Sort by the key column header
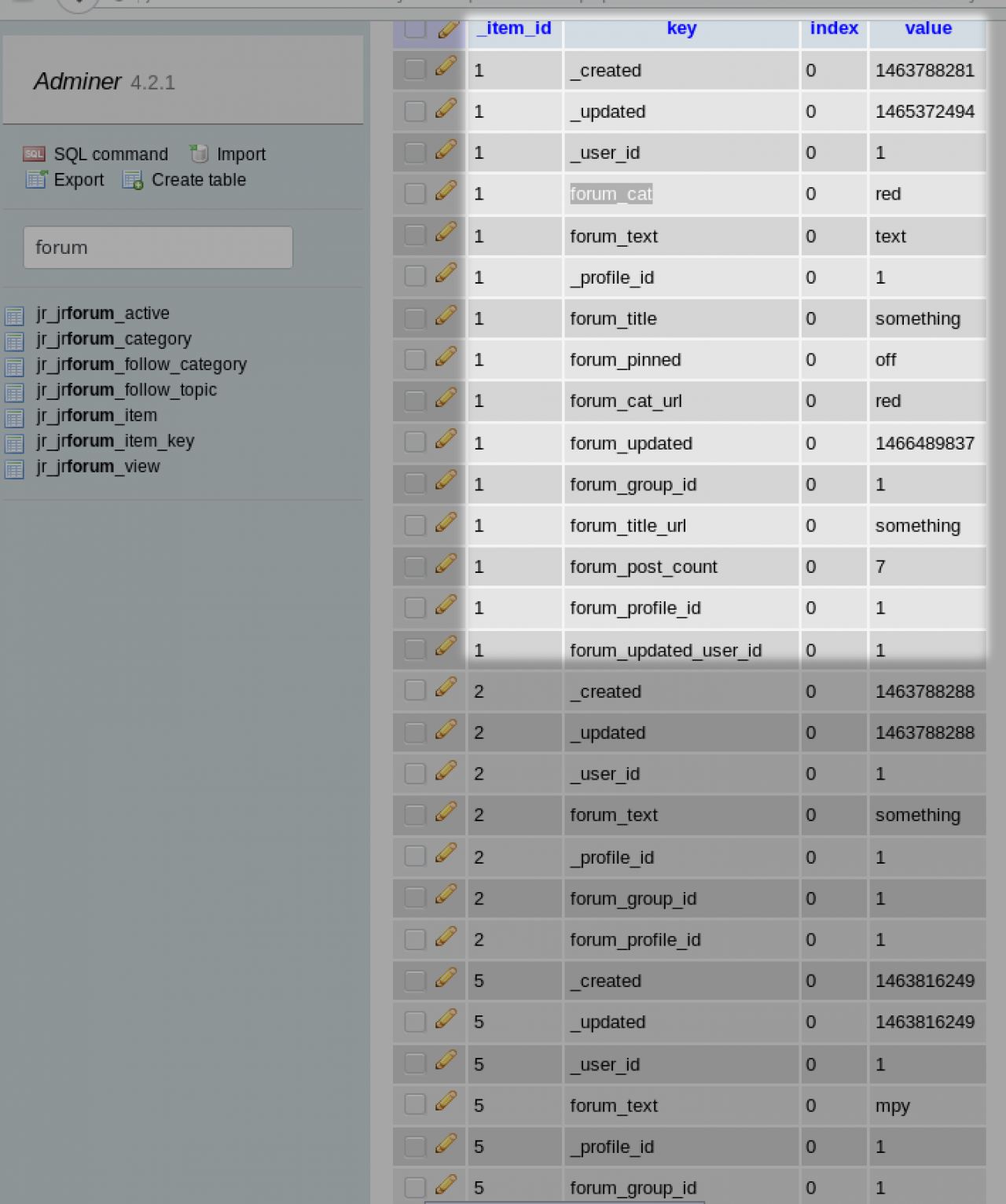The width and height of the screenshot is (1006, 1204). (681, 28)
